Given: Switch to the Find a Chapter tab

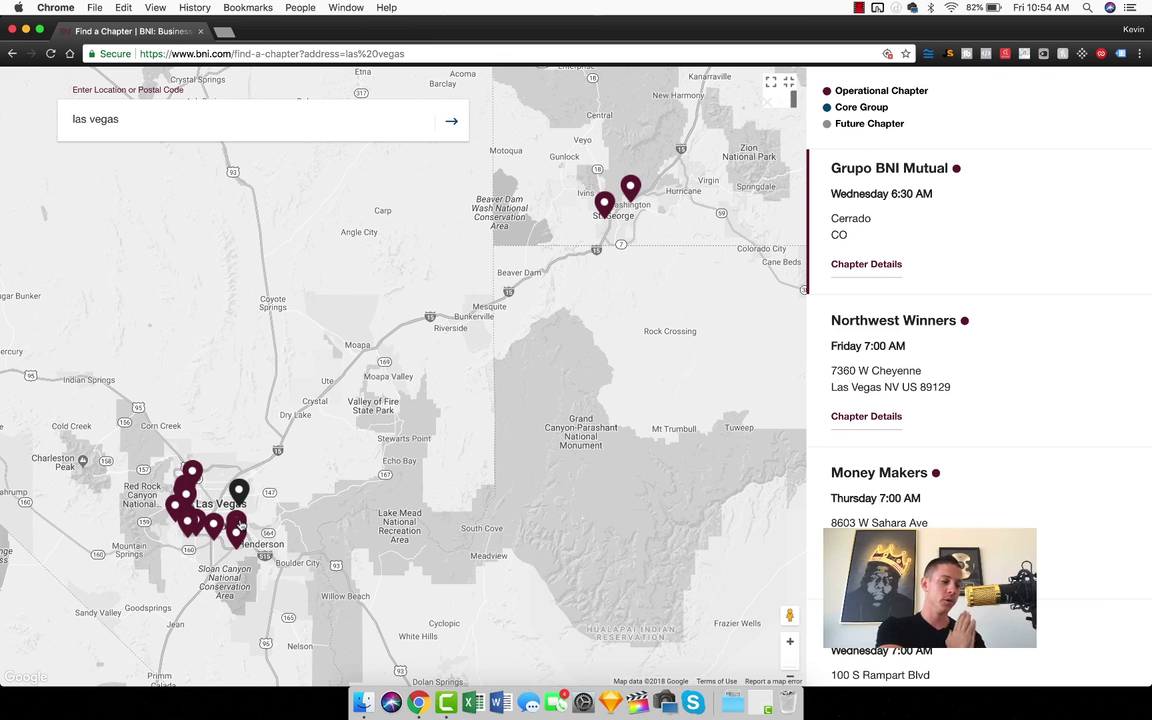Looking at the screenshot, I should click(132, 31).
